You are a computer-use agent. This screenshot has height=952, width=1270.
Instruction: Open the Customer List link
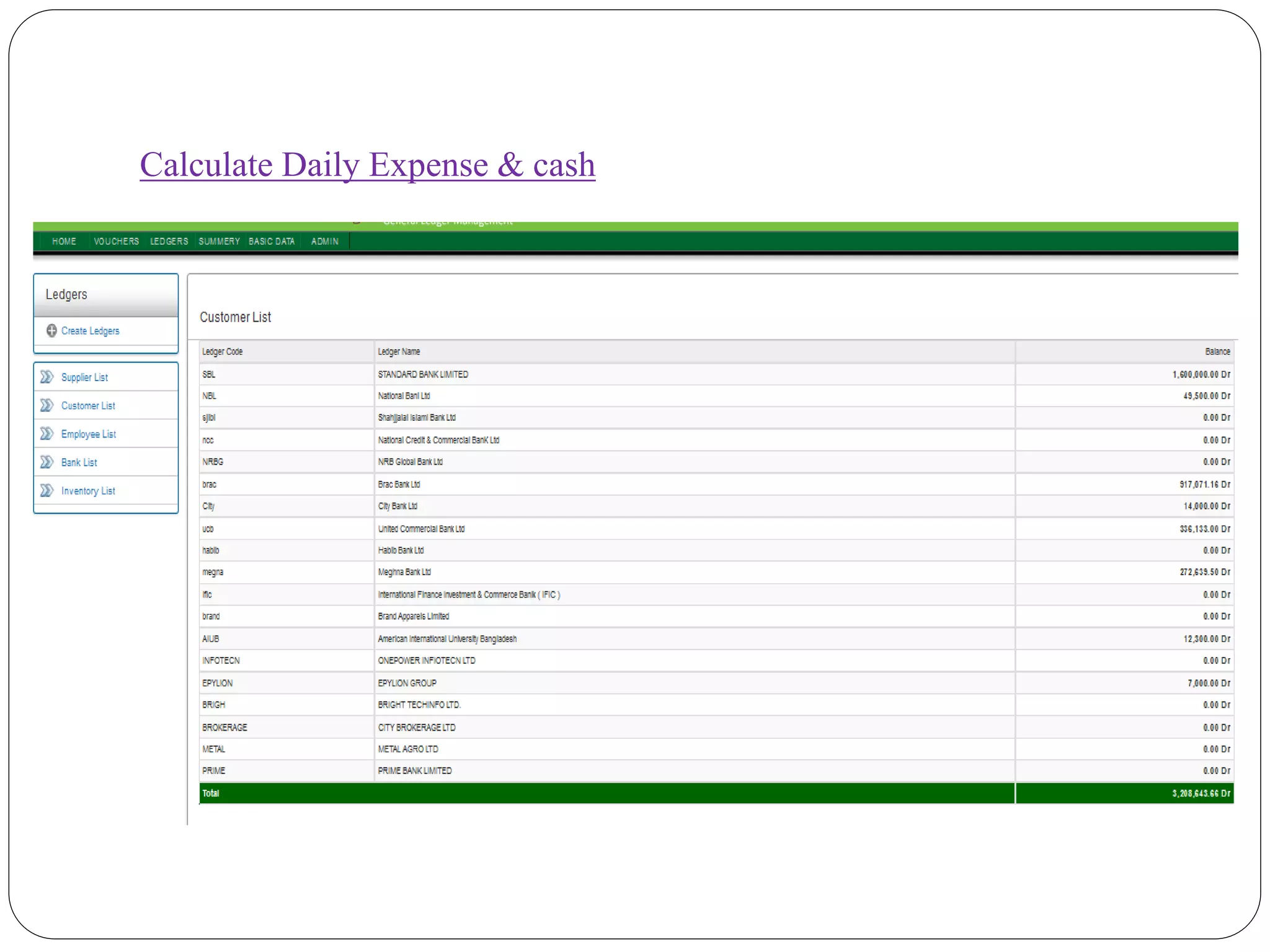[x=88, y=406]
